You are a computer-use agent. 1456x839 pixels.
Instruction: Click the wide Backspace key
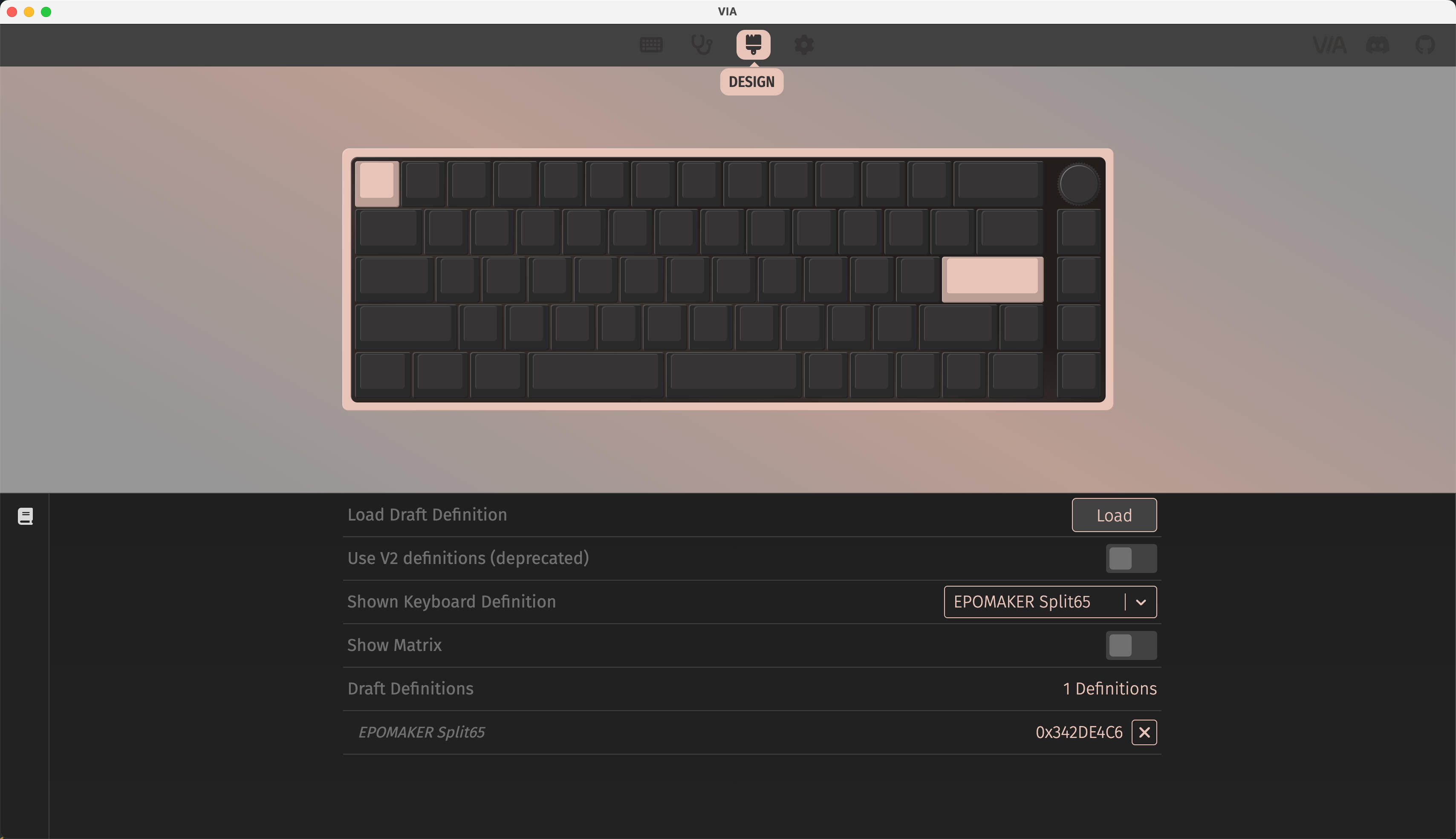tap(998, 182)
